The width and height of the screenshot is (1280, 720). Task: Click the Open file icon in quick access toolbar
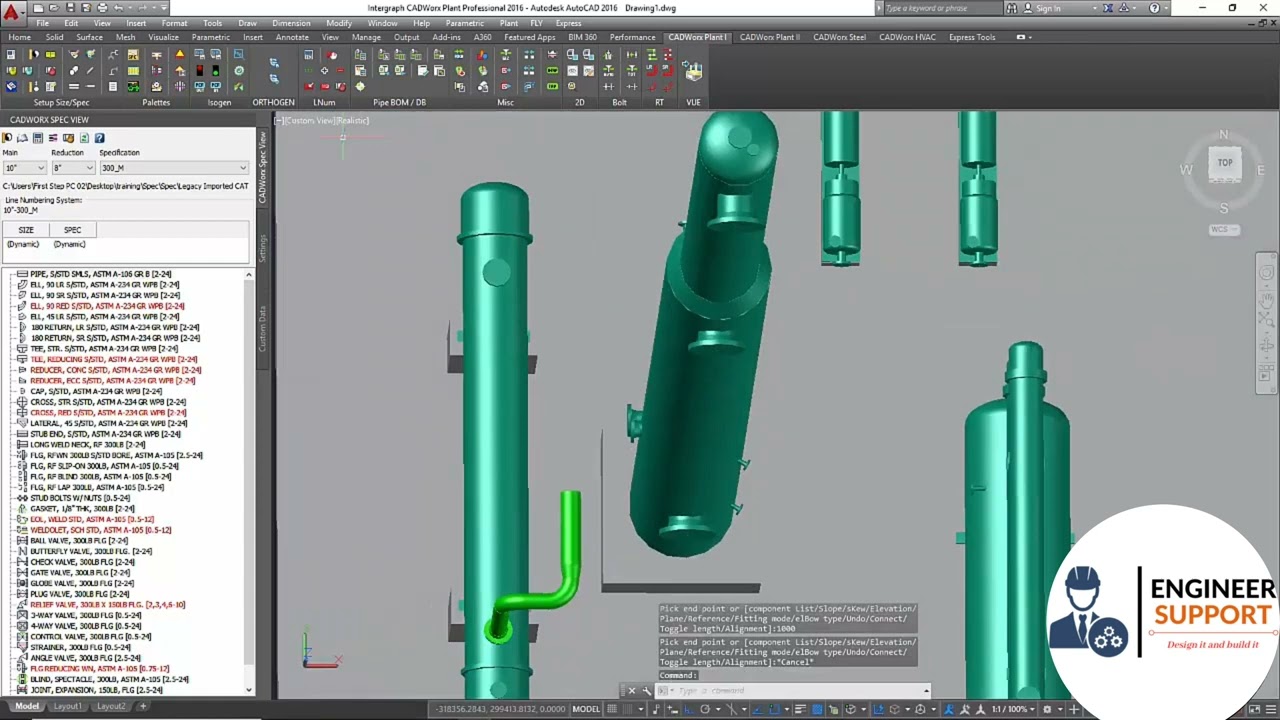pos(54,8)
